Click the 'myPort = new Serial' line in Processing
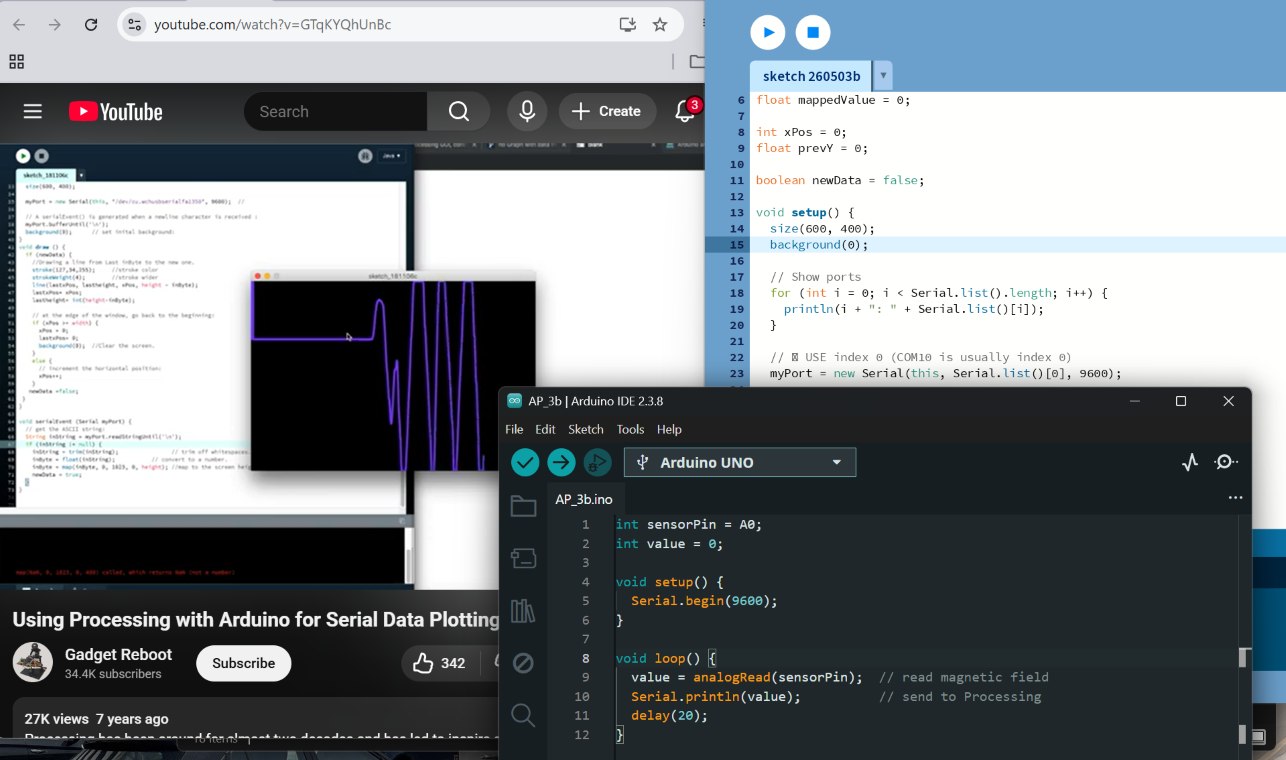Screen dimensions: 1286x760 point(946,374)
